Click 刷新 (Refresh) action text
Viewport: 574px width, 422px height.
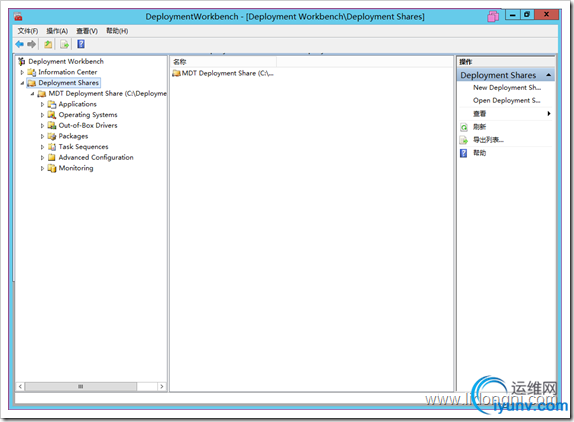479,127
